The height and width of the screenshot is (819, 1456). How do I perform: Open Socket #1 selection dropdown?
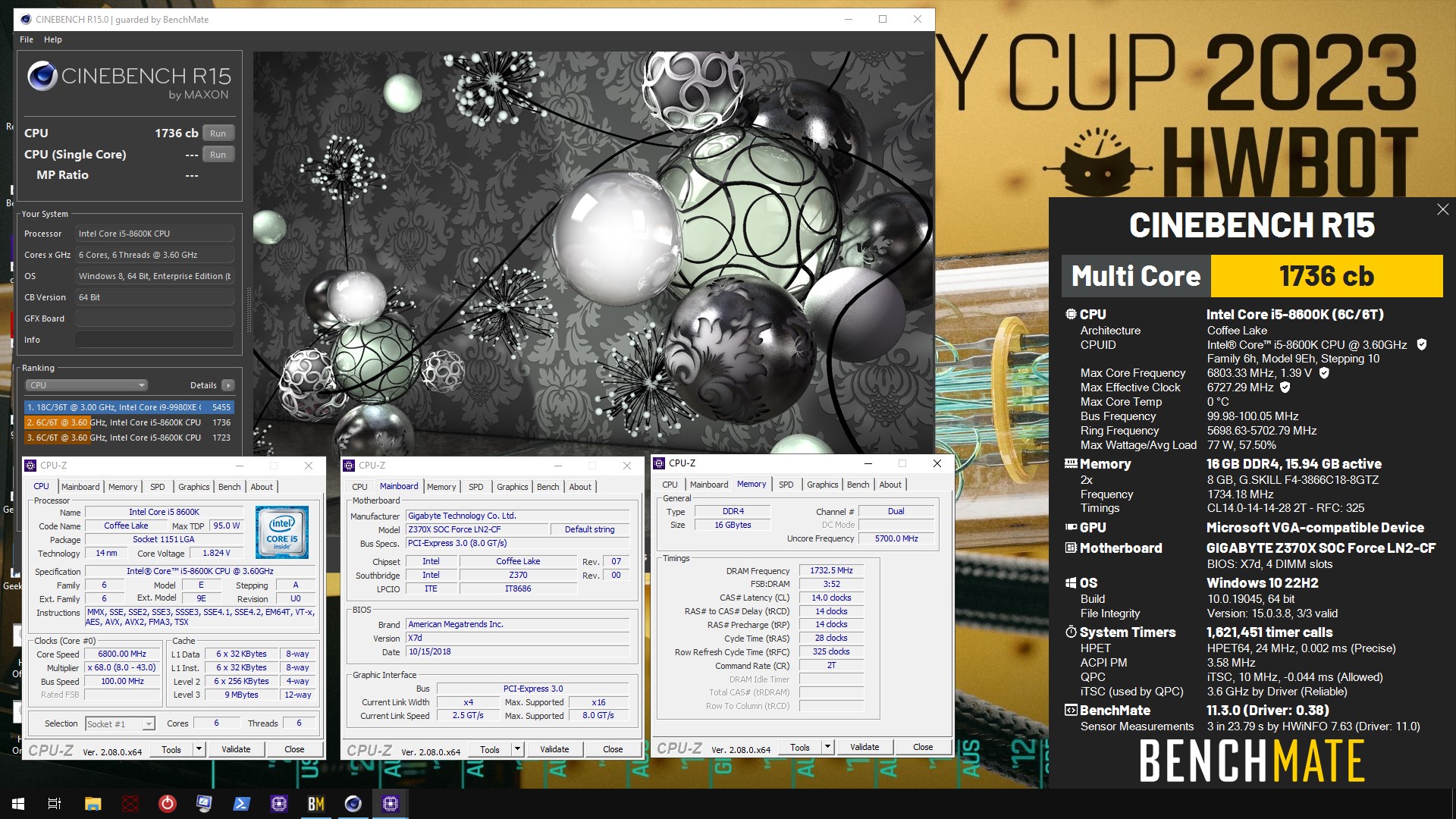pos(121,724)
